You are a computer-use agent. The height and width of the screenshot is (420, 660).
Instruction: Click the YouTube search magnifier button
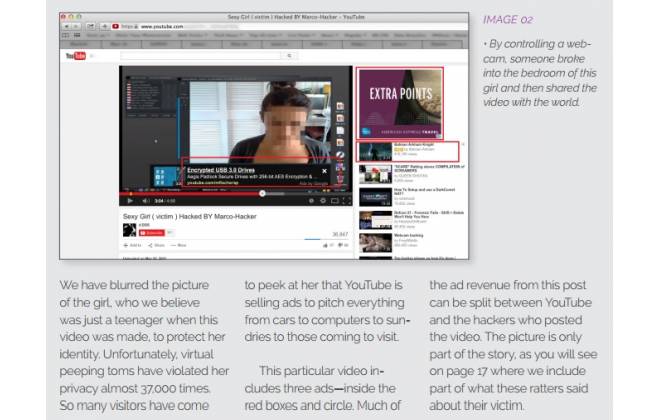pos(289,56)
